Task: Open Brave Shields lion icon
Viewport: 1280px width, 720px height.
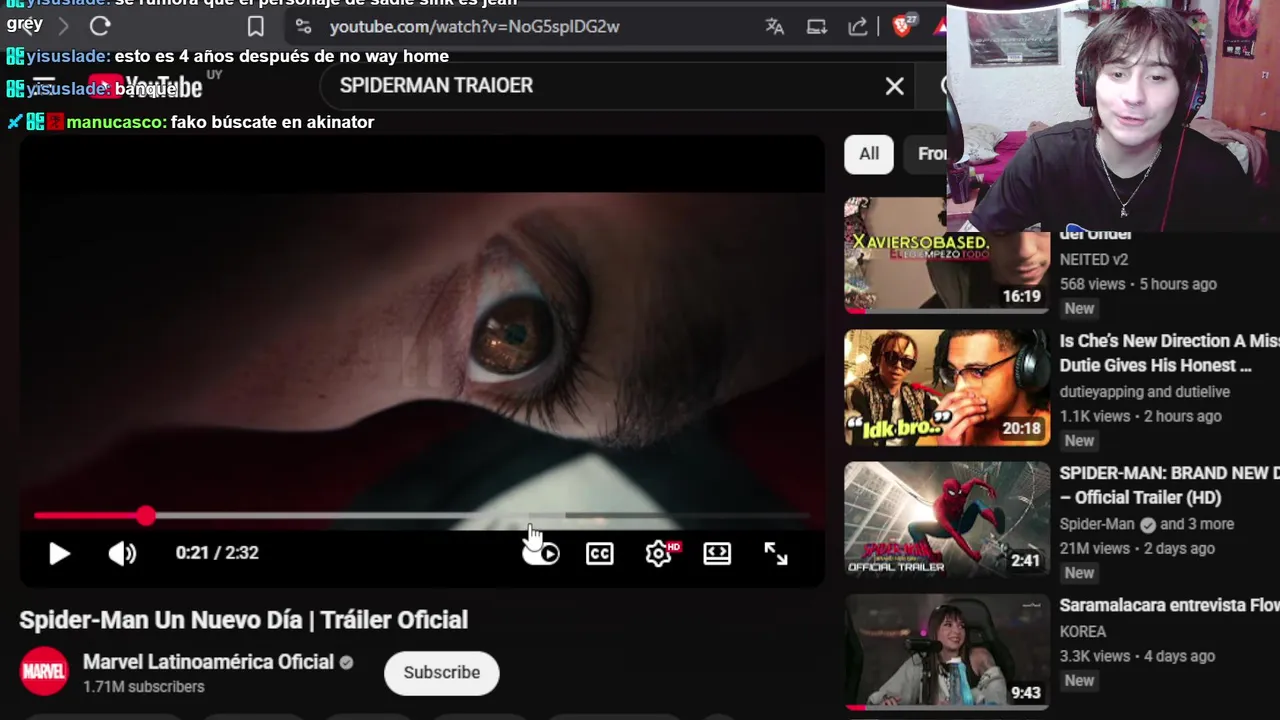Action: (x=901, y=27)
